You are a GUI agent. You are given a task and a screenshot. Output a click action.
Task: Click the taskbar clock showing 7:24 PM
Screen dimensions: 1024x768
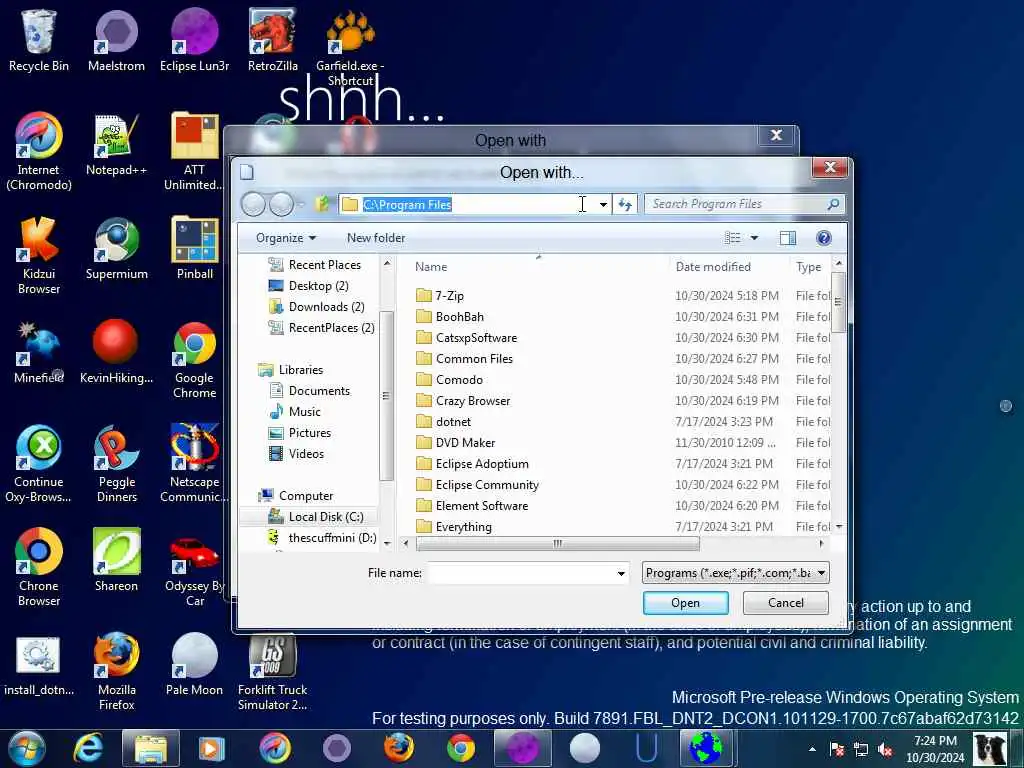(x=935, y=749)
